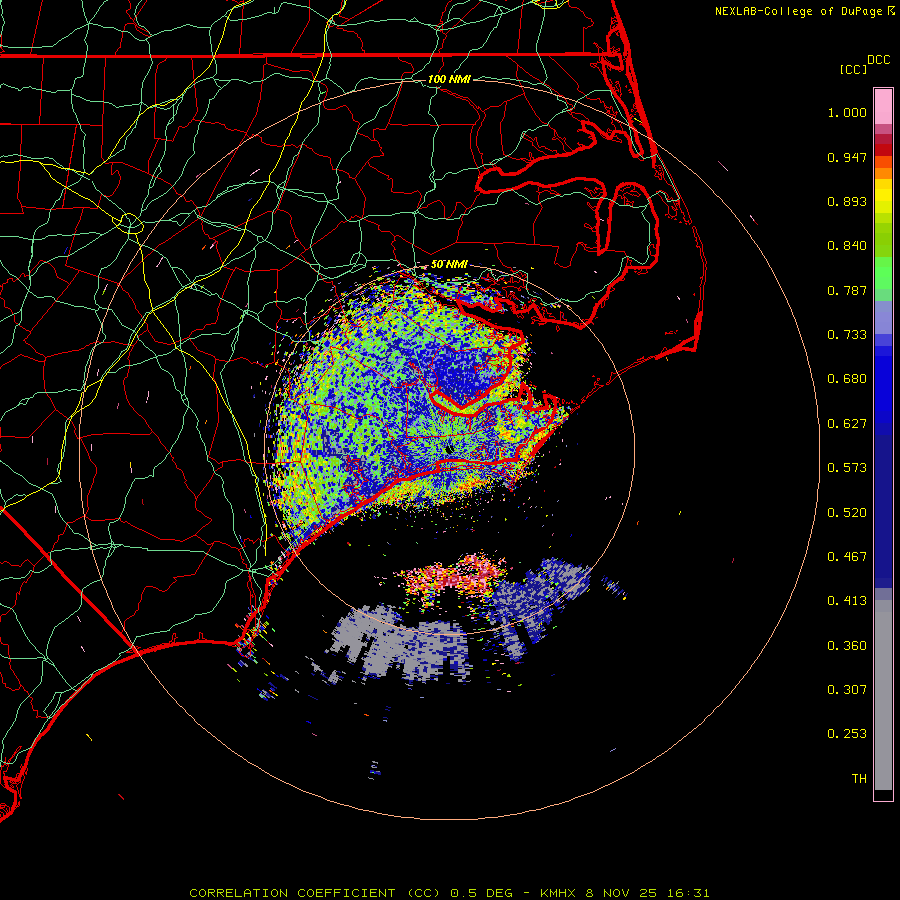The width and height of the screenshot is (900, 900).
Task: Click the Correlation Coefficient caption text at bottom
Action: 449,893
